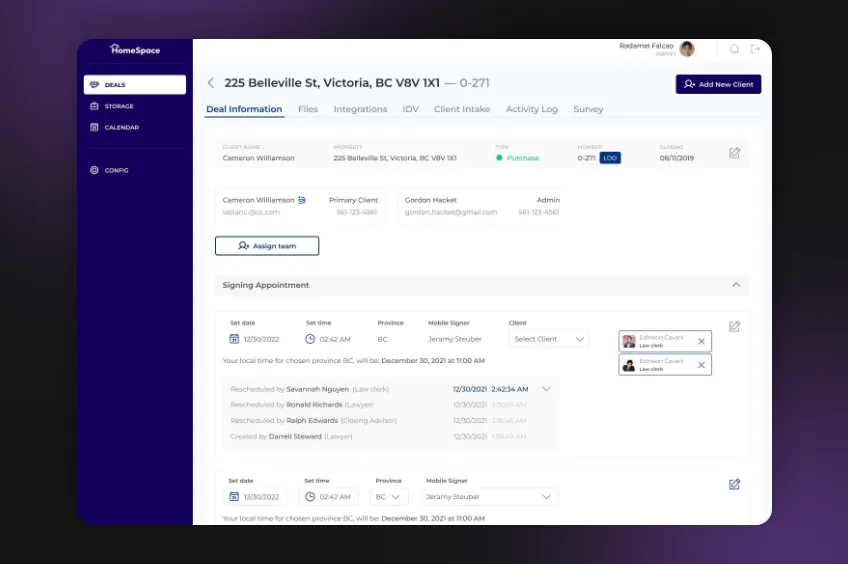Open the Activity Log tab
The height and width of the screenshot is (564, 848).
531,109
